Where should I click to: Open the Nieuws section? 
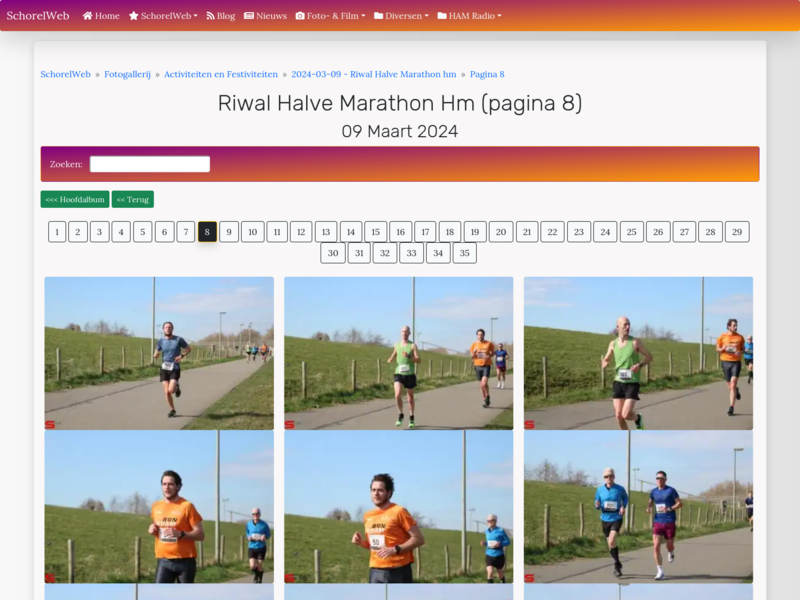[265, 16]
